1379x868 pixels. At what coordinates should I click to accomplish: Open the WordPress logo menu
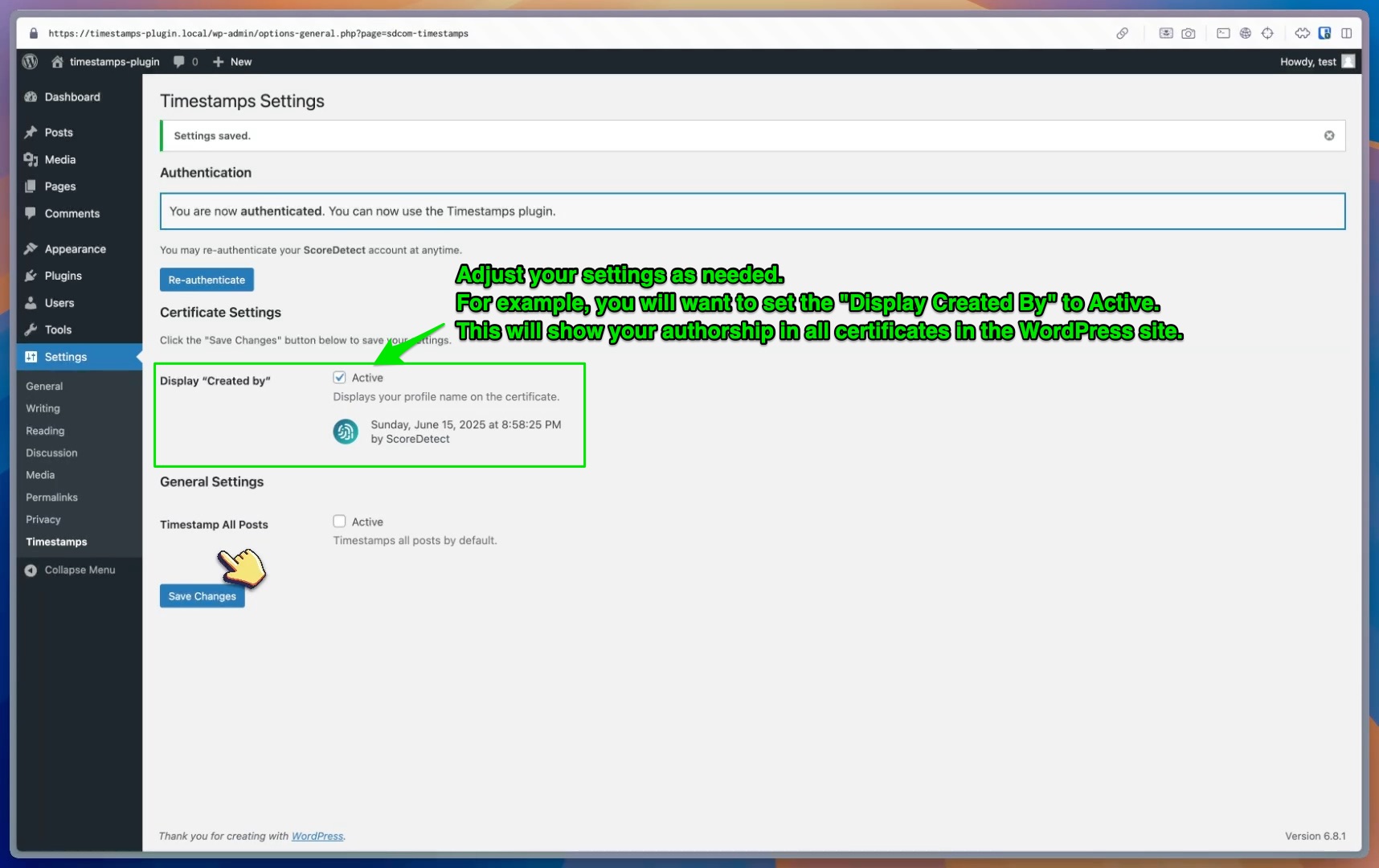31,62
